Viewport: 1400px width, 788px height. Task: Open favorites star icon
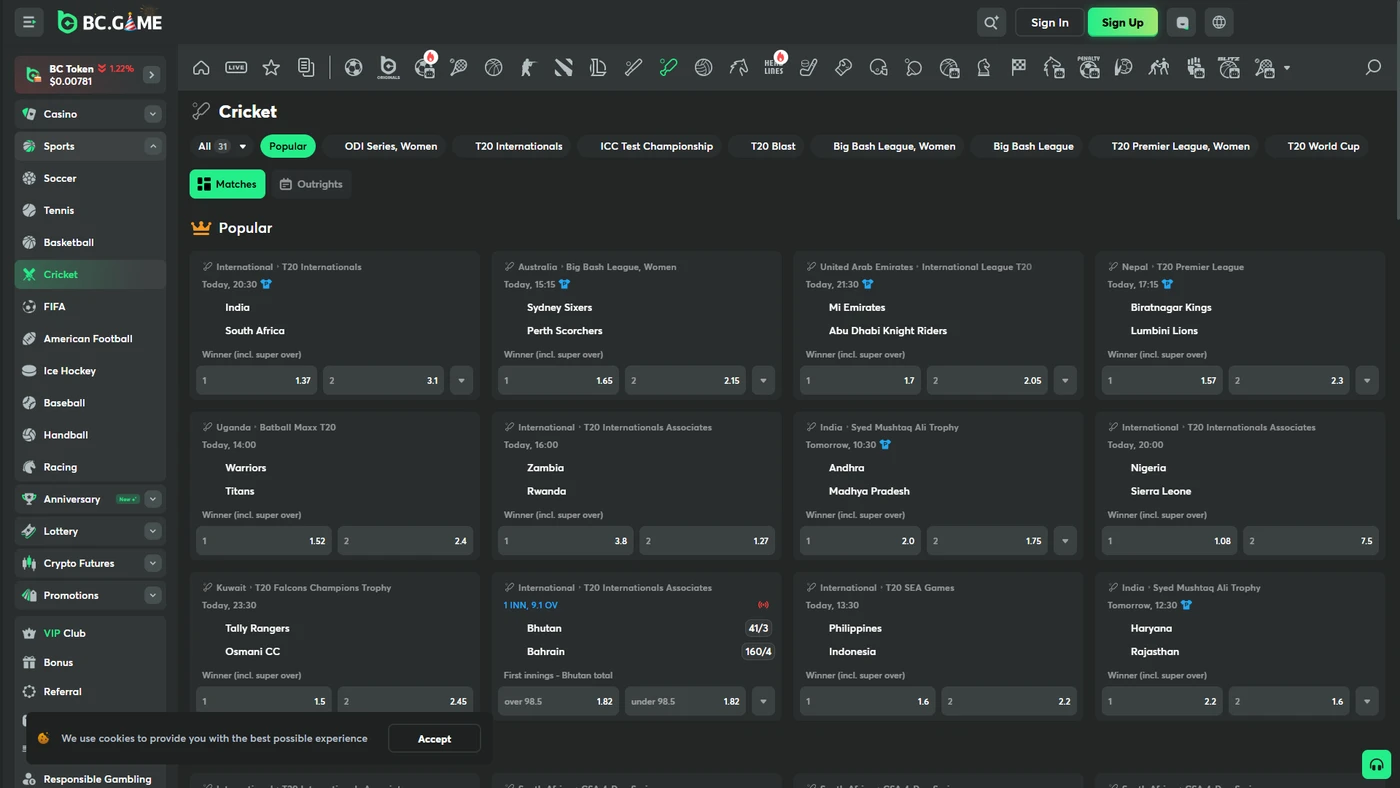pyautogui.click(x=271, y=68)
